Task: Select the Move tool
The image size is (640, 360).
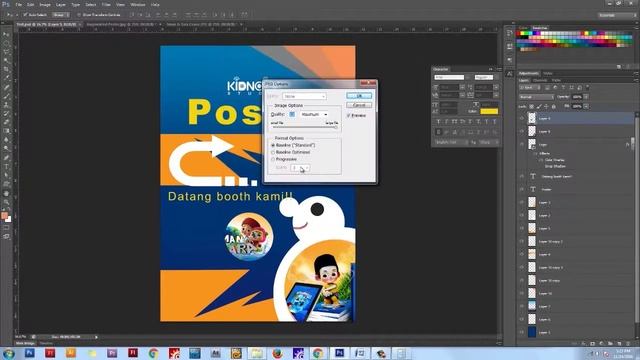Action: coord(6,34)
